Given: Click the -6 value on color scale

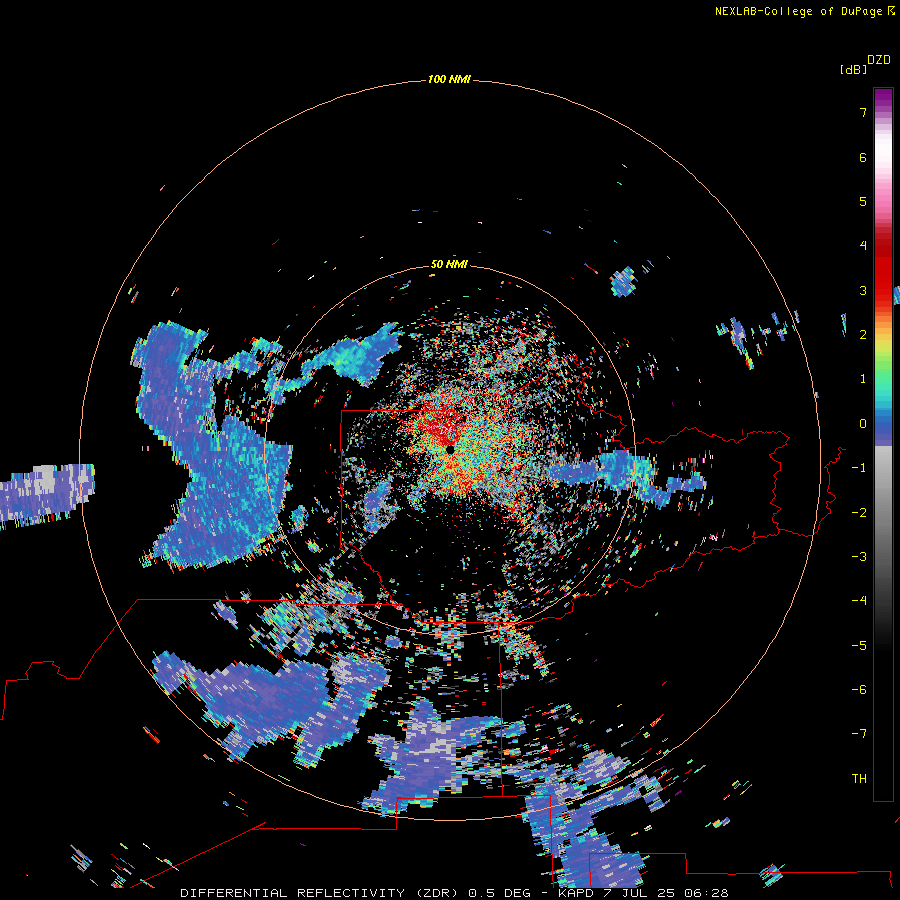Looking at the screenshot, I should (859, 690).
